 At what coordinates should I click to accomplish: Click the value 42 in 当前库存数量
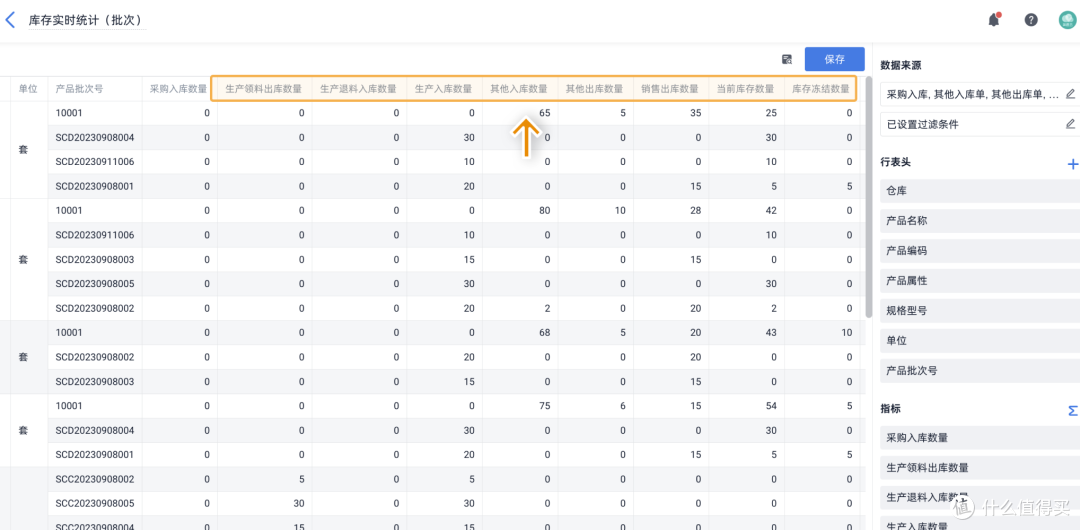tap(771, 211)
